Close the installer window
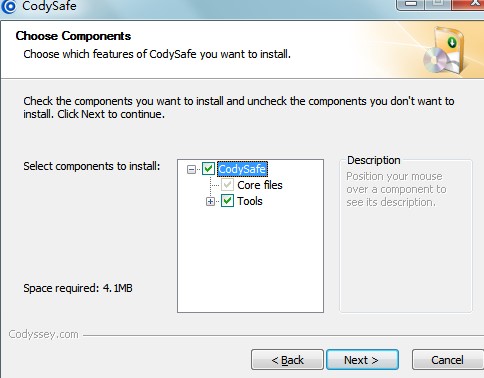Viewport: 484px width, 378px height. (x=470, y=4)
